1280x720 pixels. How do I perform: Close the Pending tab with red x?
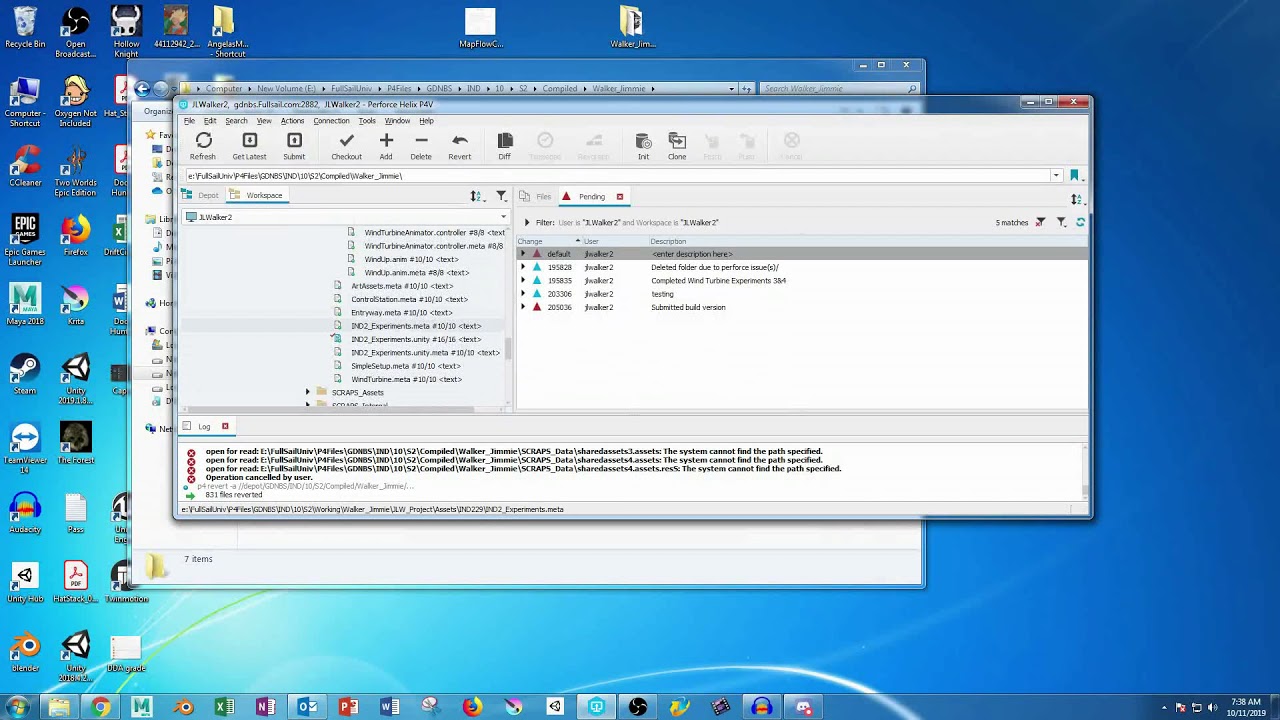620,197
